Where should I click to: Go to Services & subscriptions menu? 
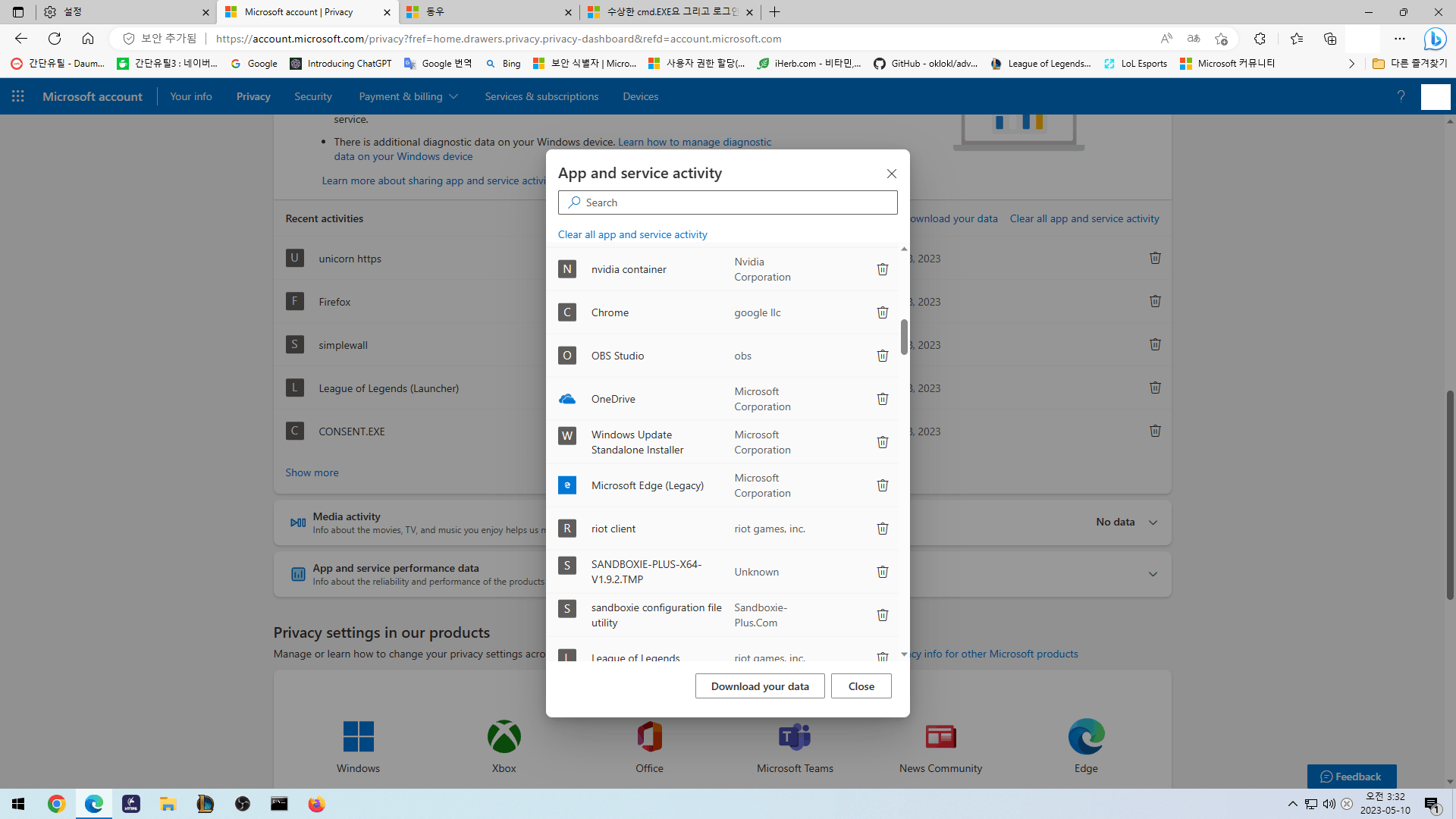click(x=541, y=96)
